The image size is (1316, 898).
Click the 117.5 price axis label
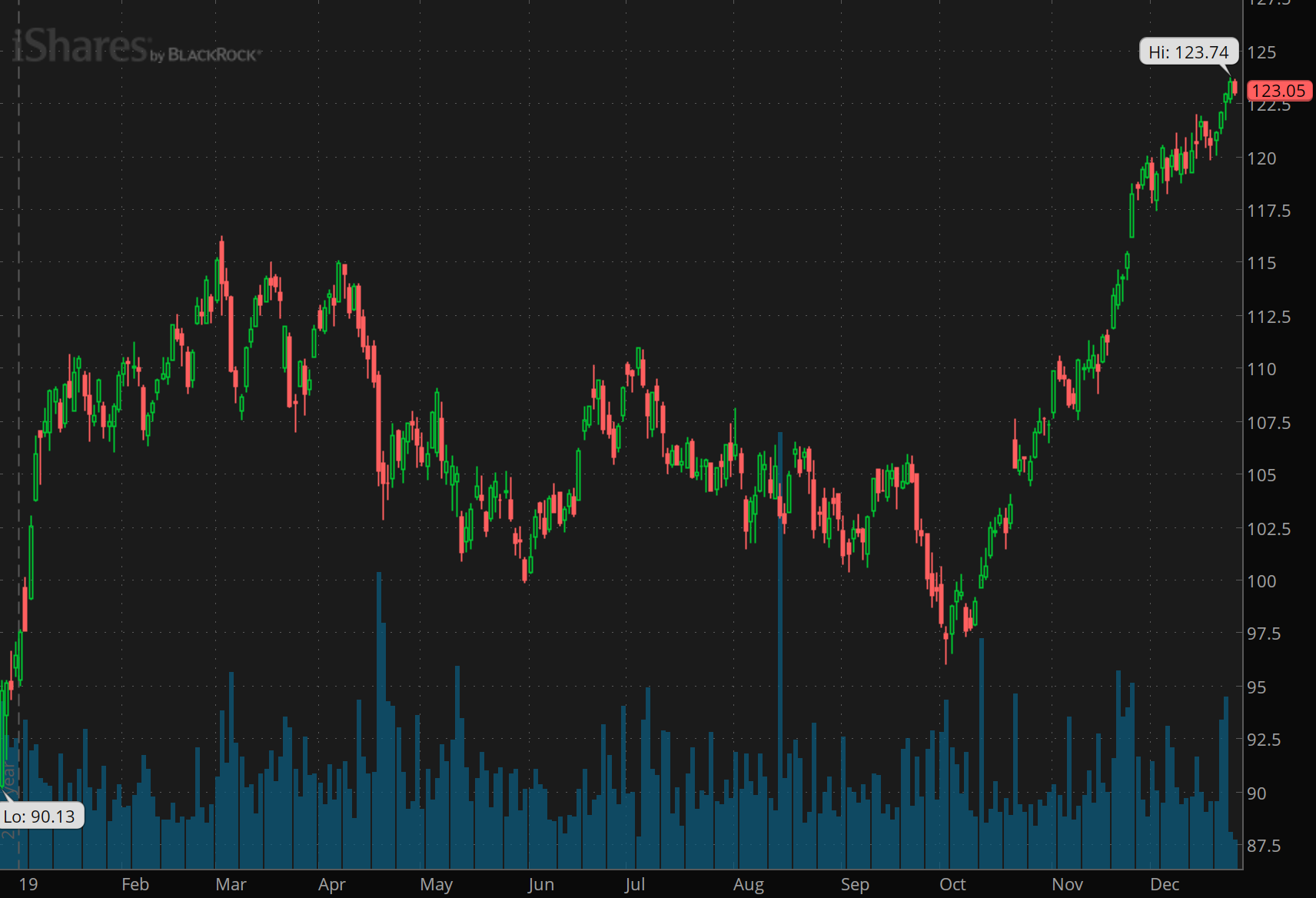click(x=1269, y=211)
